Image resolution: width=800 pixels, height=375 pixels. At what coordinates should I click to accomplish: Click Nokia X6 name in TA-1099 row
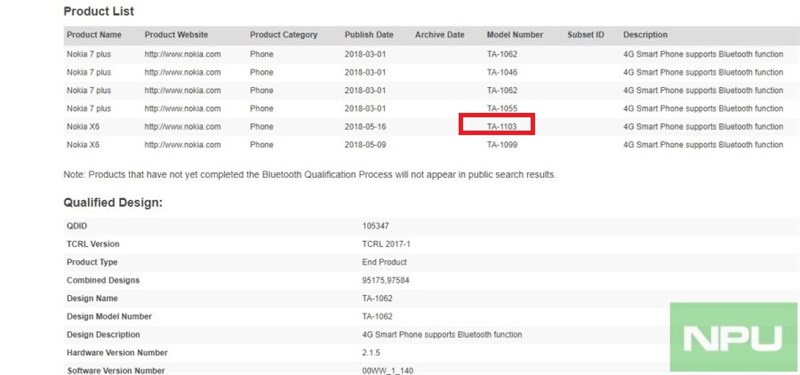coord(83,145)
